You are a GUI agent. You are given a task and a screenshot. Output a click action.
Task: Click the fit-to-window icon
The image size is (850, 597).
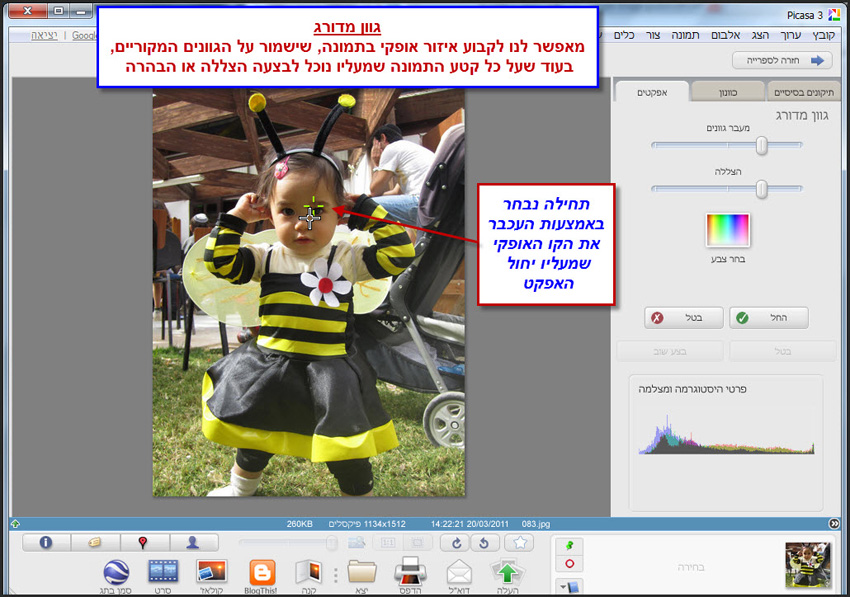point(417,542)
